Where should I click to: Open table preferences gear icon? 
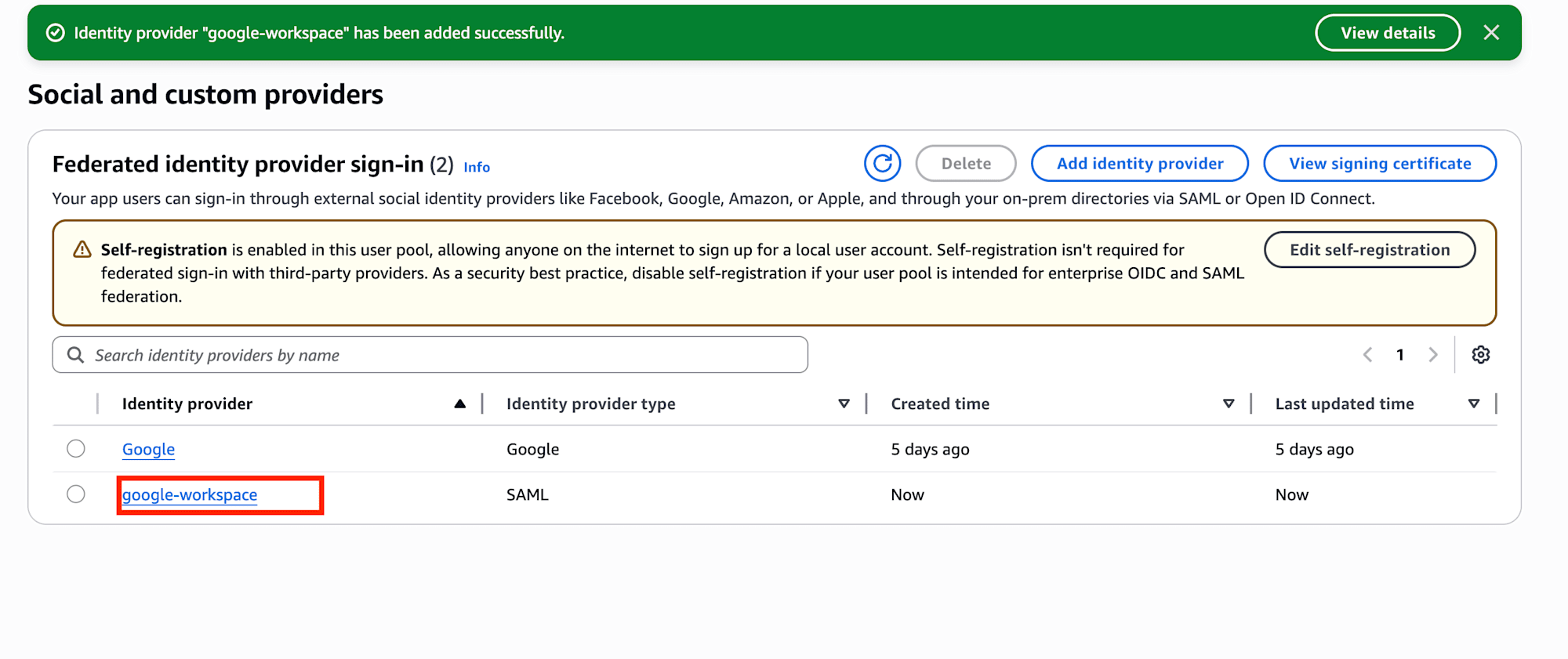[x=1480, y=355]
